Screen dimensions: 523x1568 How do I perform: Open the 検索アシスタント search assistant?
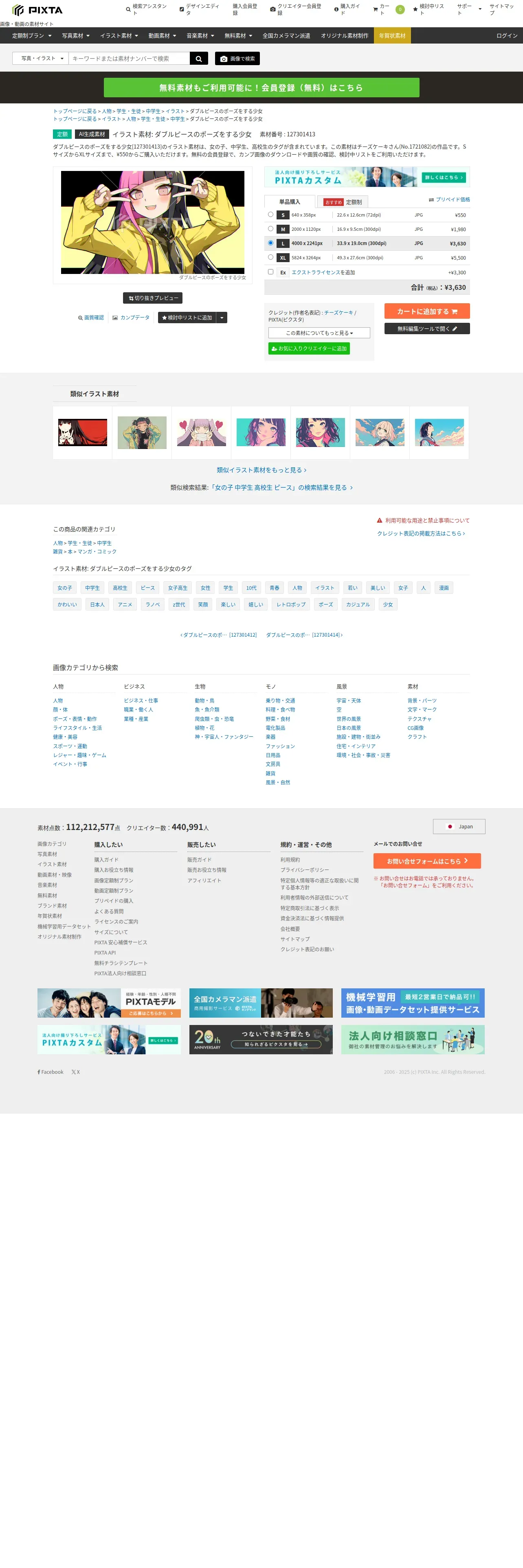tap(146, 9)
